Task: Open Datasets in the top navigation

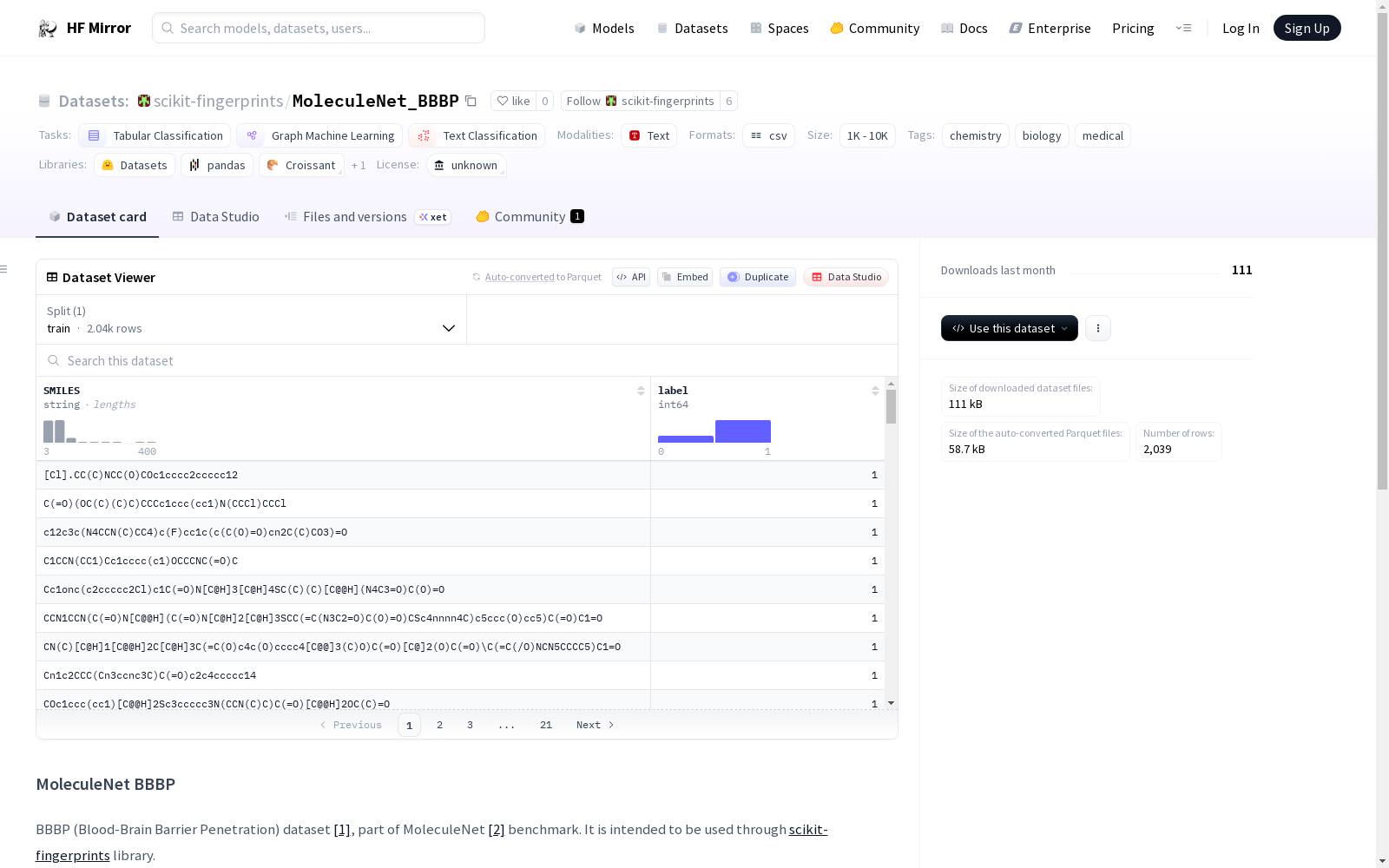Action: [692, 29]
